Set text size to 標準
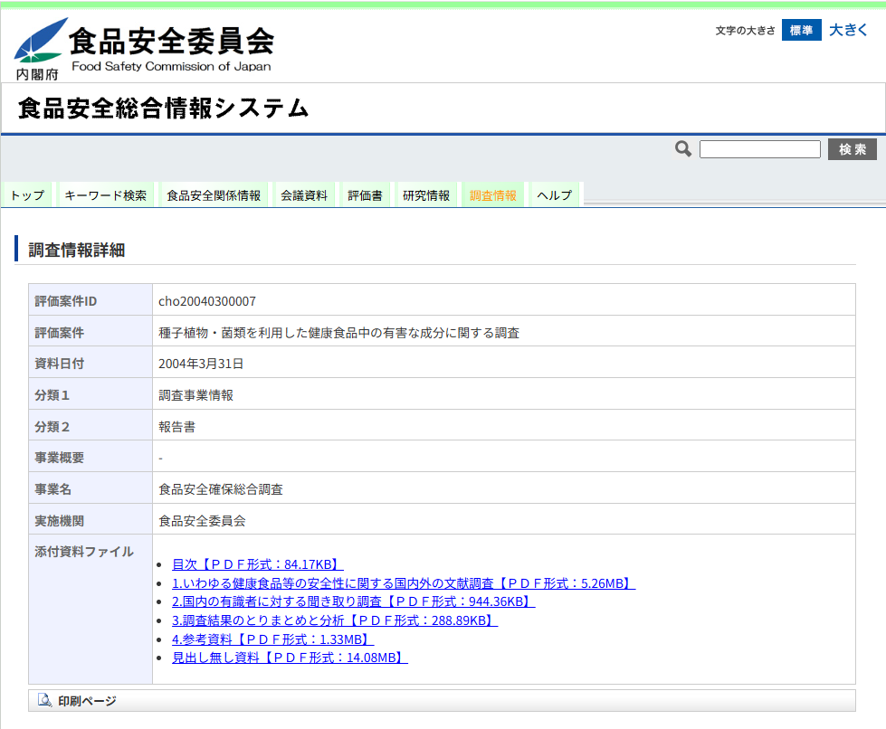 pyautogui.click(x=801, y=30)
